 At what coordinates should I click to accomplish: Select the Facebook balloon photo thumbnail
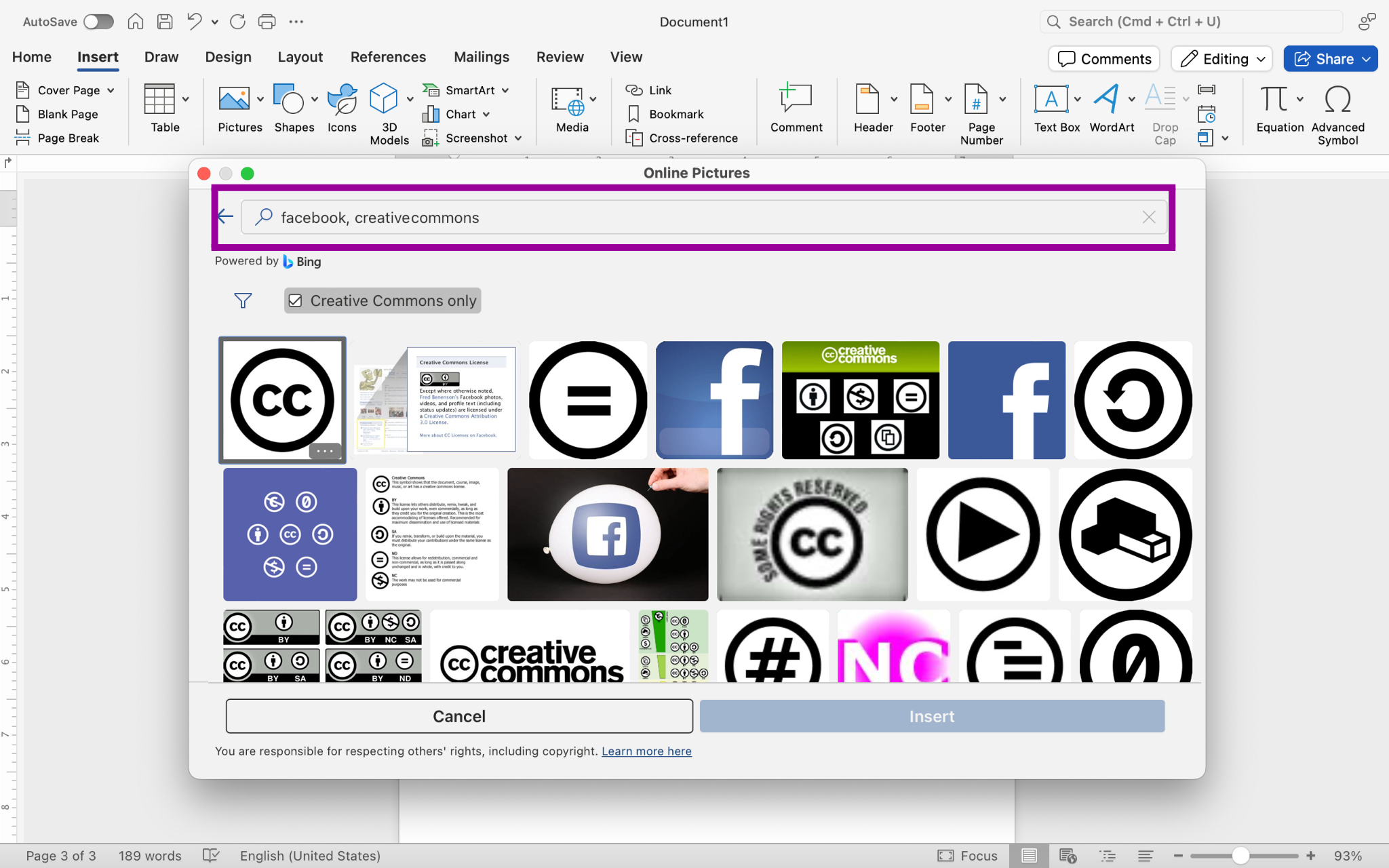pyautogui.click(x=608, y=534)
